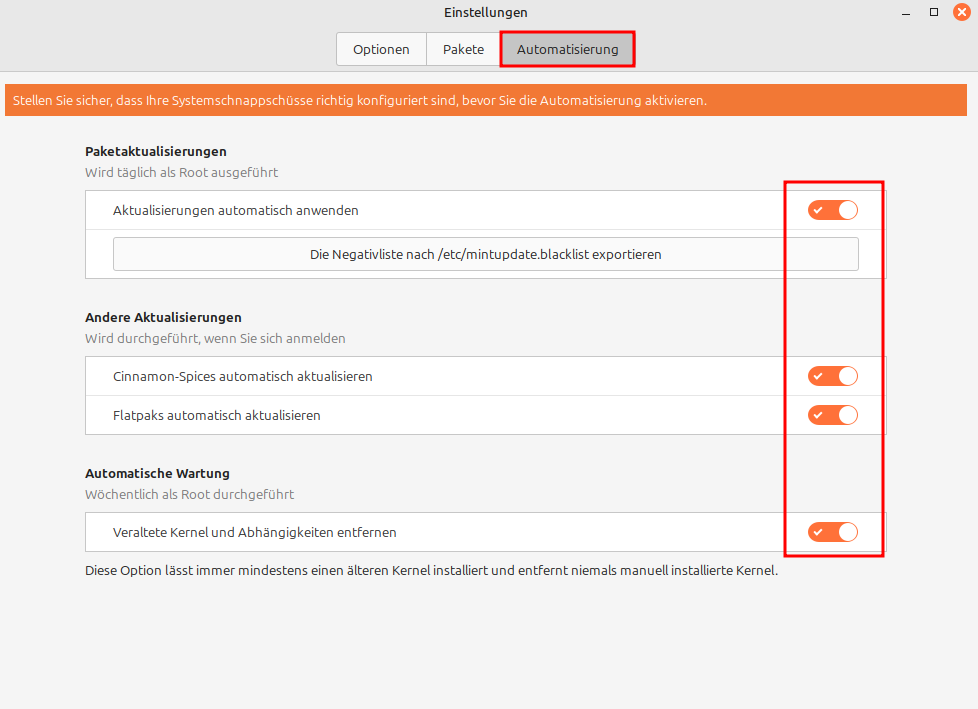This screenshot has height=709, width=978.
Task: Click the Einstellungen window title
Action: pyautogui.click(x=486, y=12)
